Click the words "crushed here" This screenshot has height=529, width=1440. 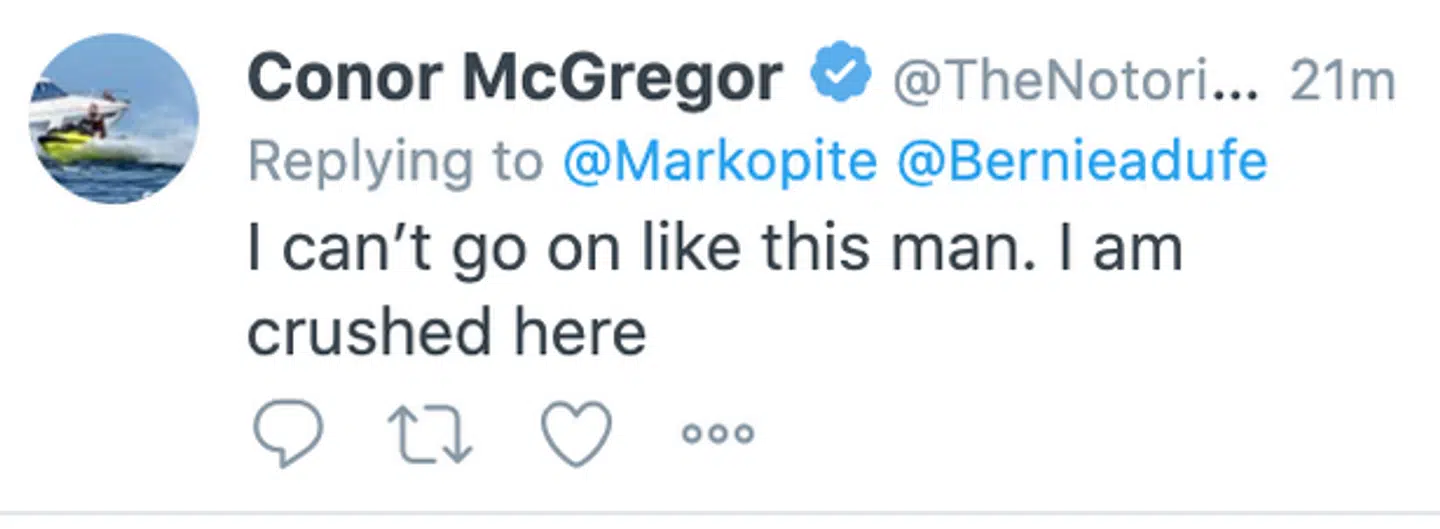pyautogui.click(x=446, y=332)
